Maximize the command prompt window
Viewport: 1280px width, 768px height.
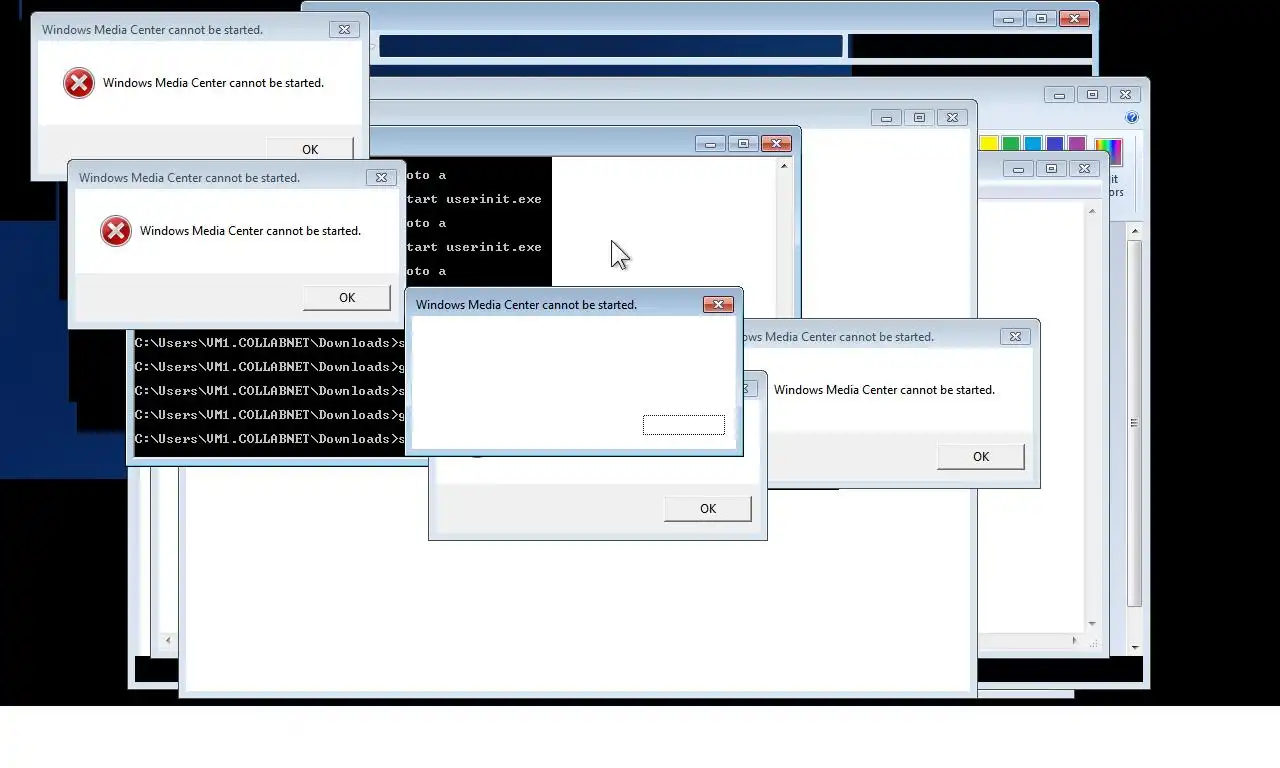tap(743, 143)
